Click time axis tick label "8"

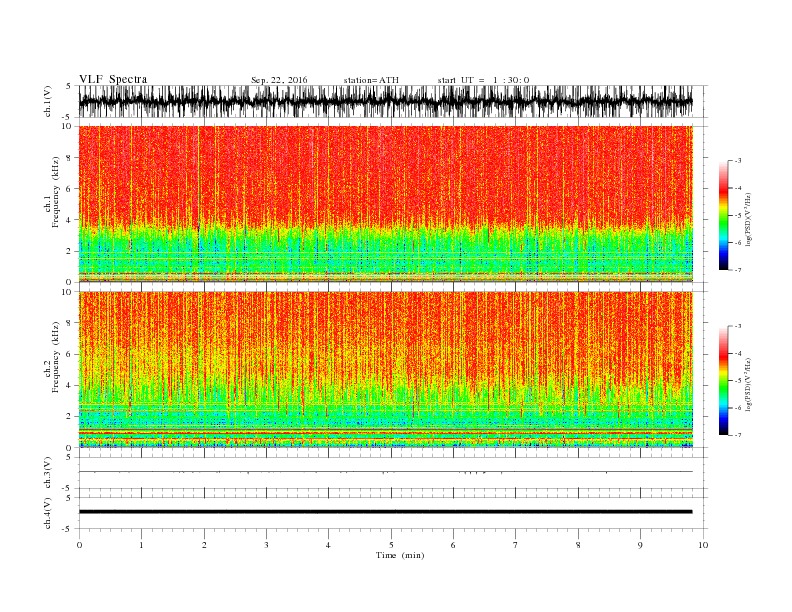tap(578, 545)
